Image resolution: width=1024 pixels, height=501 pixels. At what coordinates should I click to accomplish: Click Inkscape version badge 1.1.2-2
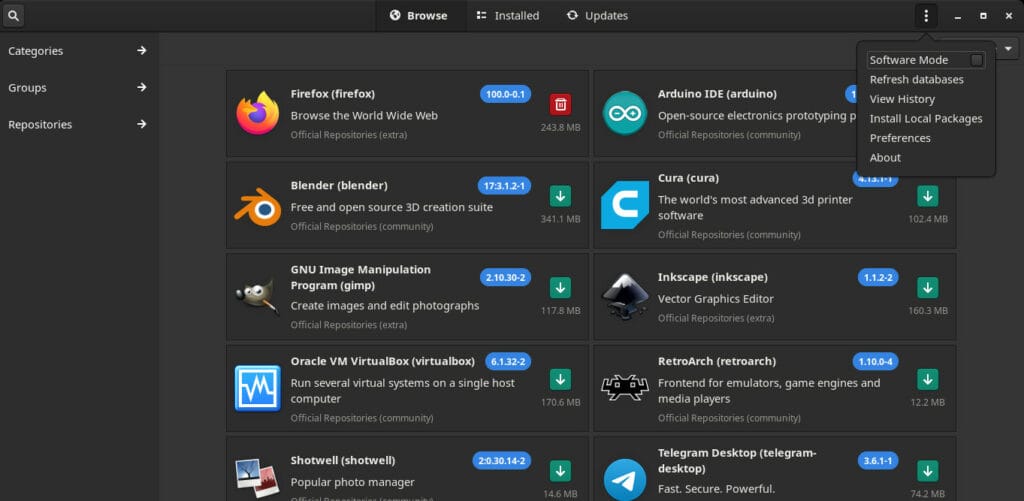click(878, 278)
